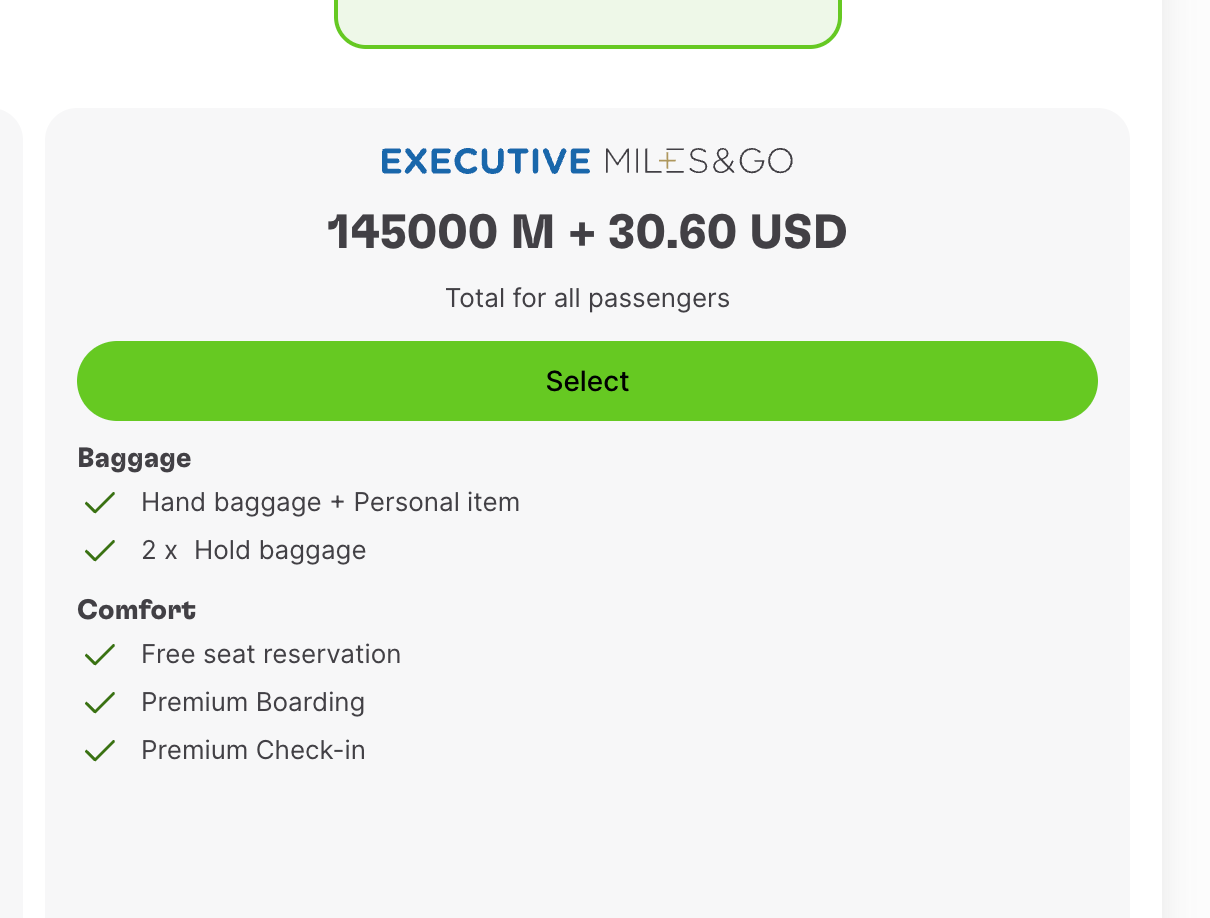Click checkmark beside Premium Check-in

(x=100, y=751)
